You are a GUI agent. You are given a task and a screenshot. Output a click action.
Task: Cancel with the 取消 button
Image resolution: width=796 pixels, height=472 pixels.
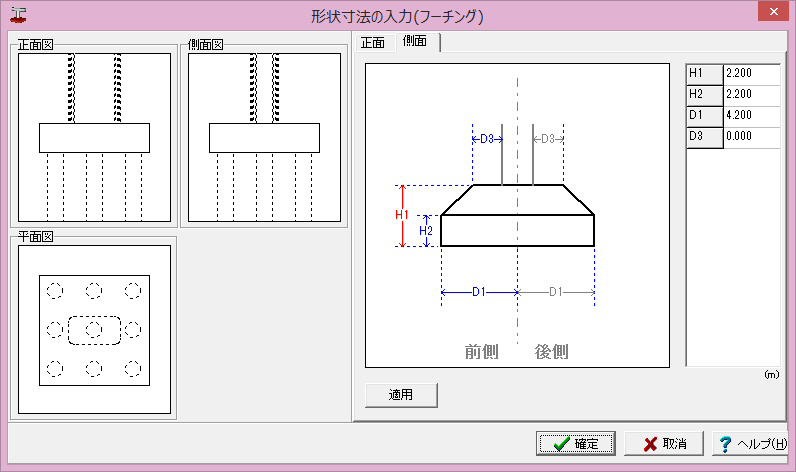(x=664, y=444)
